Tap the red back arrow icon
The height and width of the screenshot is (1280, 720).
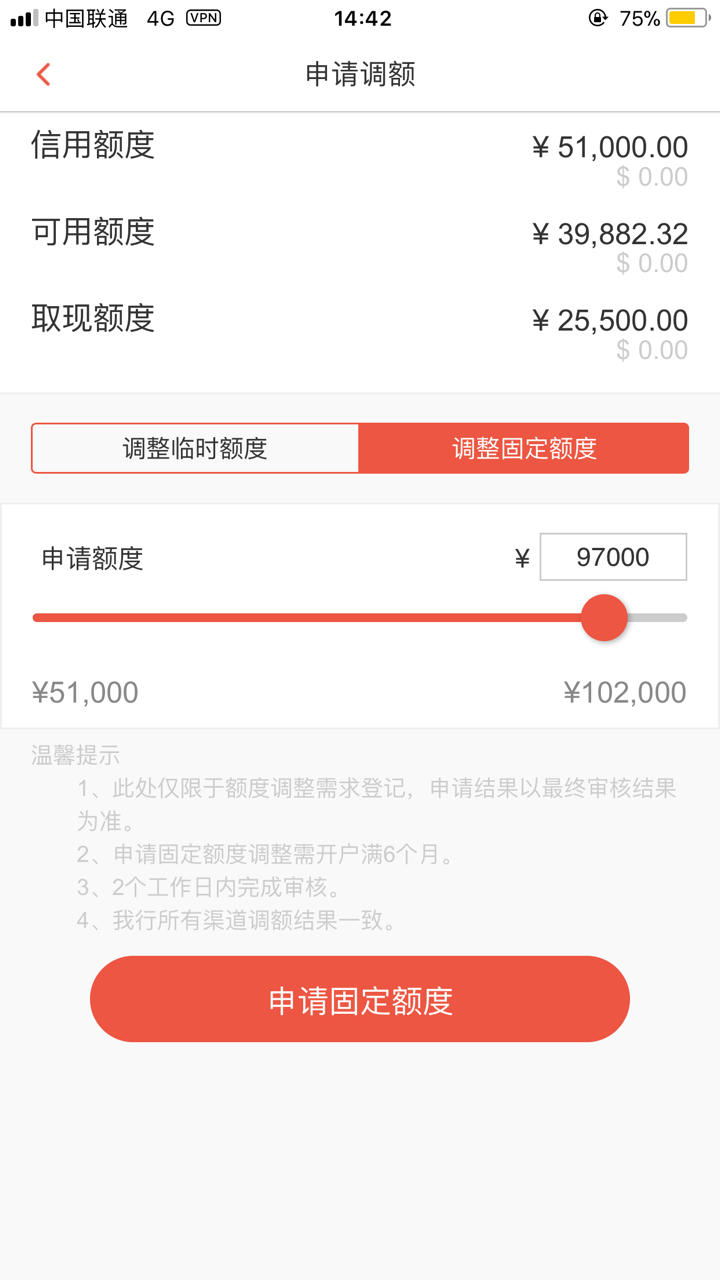[43, 74]
